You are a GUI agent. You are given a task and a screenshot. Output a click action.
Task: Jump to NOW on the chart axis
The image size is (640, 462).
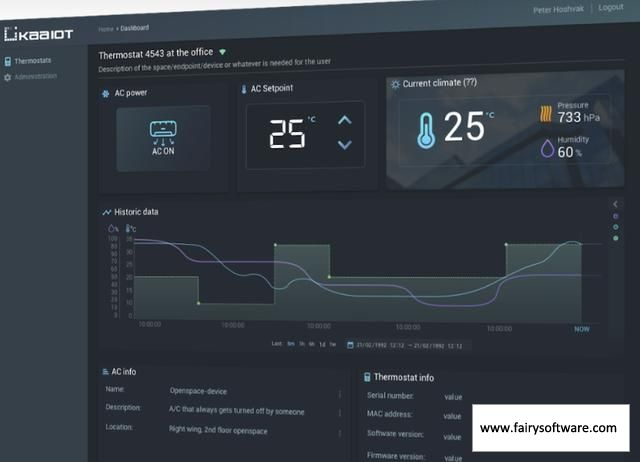pyautogui.click(x=582, y=329)
